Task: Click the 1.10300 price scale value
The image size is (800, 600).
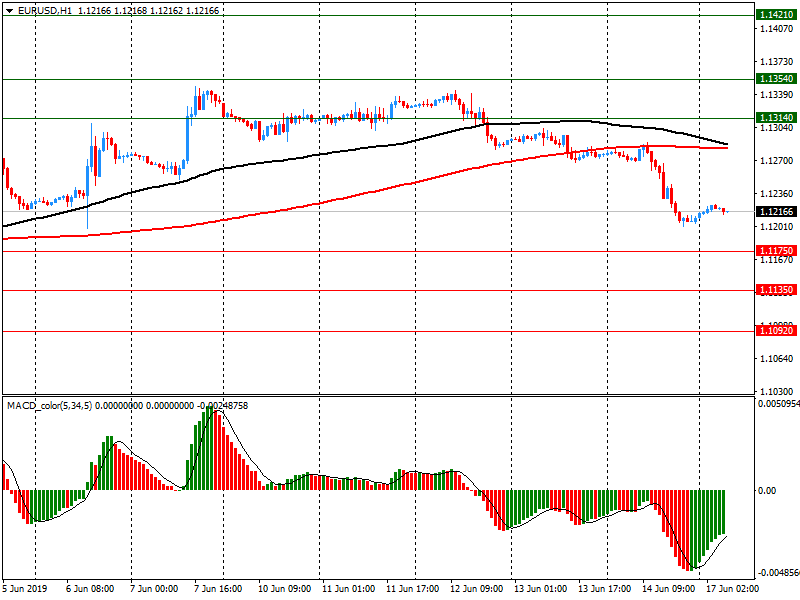Action: tap(777, 392)
